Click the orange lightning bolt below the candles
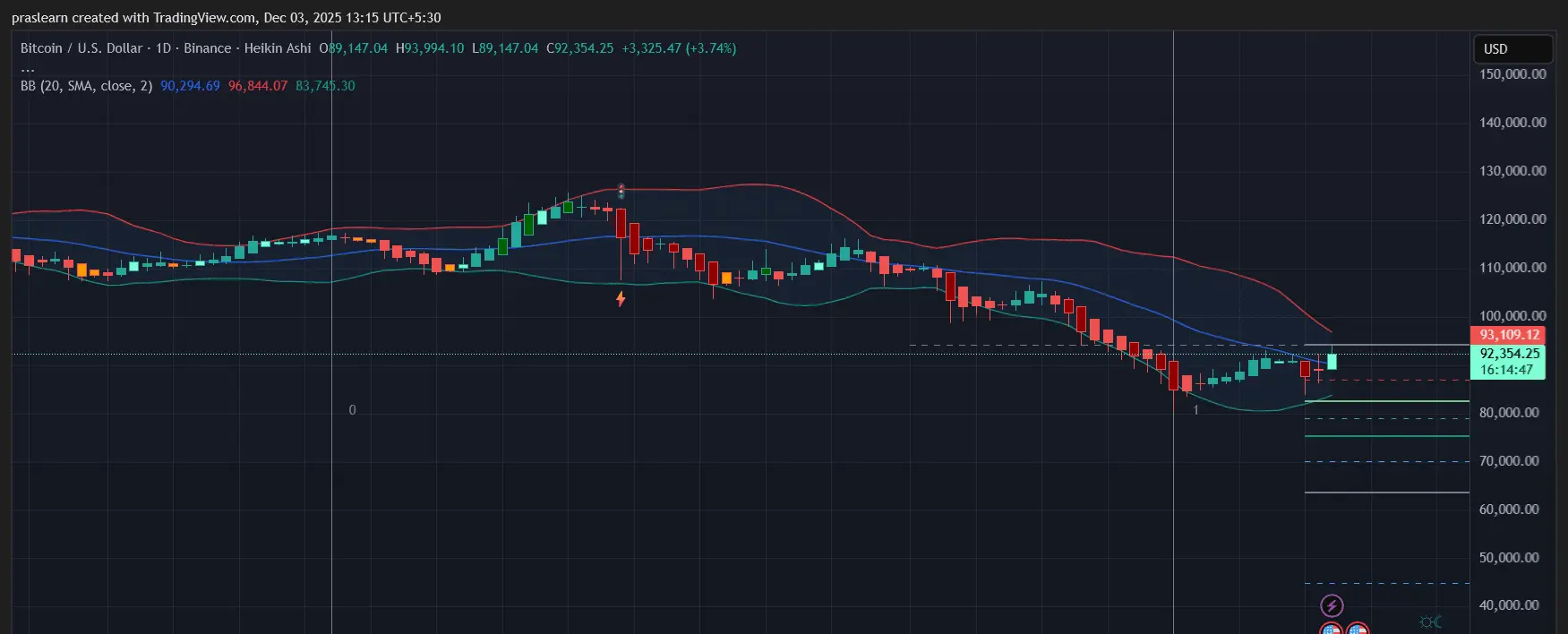 pos(621,298)
